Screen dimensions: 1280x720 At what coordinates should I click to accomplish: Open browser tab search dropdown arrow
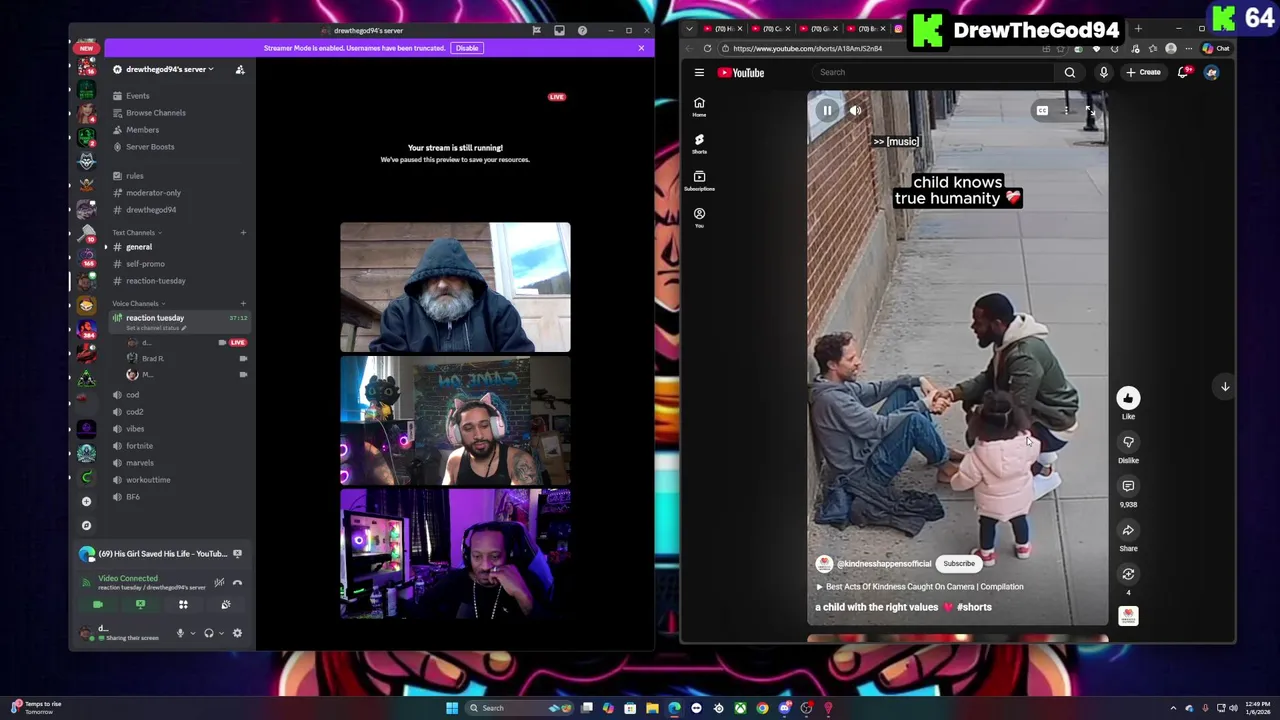[x=688, y=29]
